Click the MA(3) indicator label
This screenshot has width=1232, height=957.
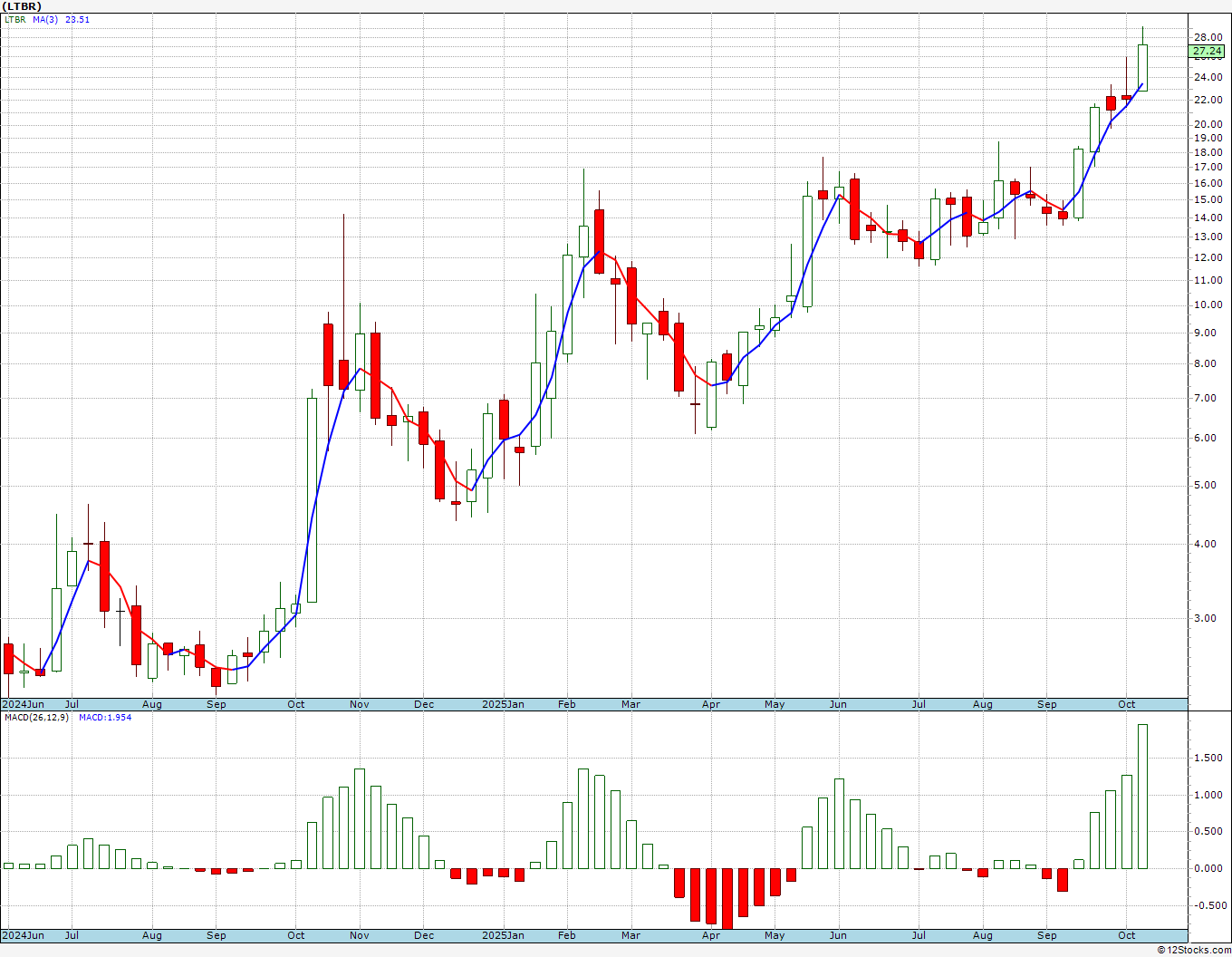tap(45, 19)
